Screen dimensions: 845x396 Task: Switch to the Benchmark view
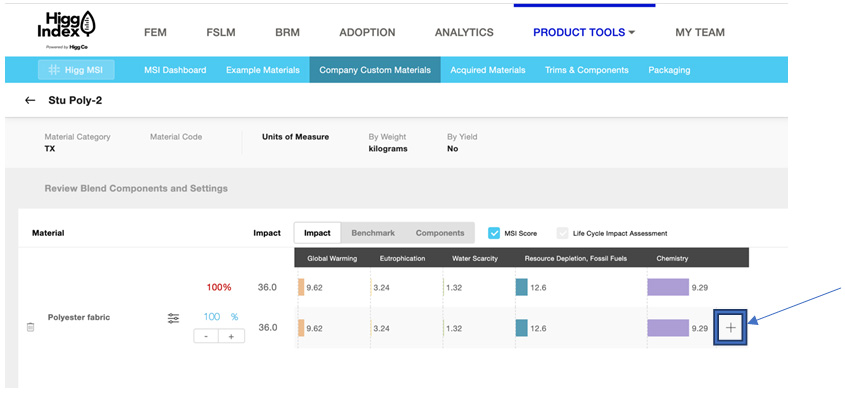click(373, 233)
